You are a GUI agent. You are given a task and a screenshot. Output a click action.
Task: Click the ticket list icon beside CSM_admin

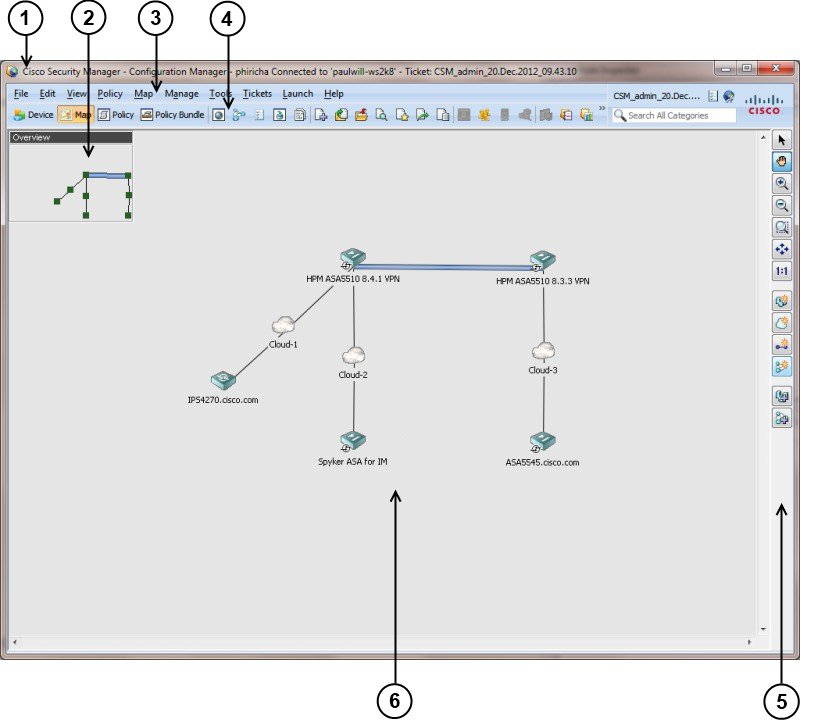713,96
